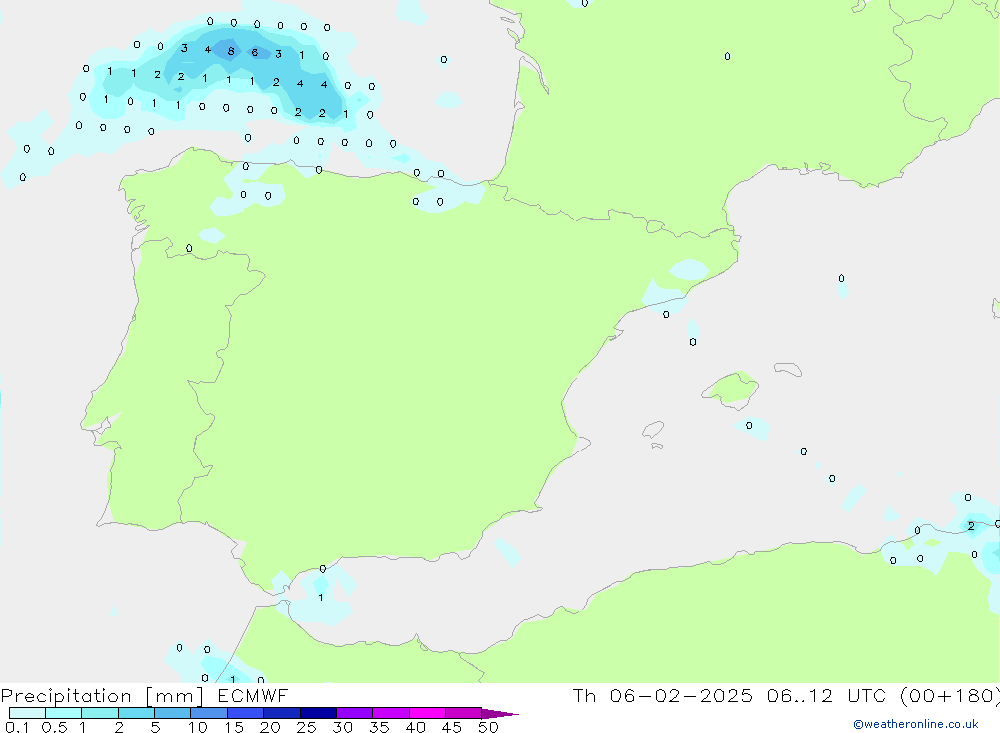Click the '6' precipitation value over Biscay
This screenshot has width=1000, height=733.
coord(254,52)
